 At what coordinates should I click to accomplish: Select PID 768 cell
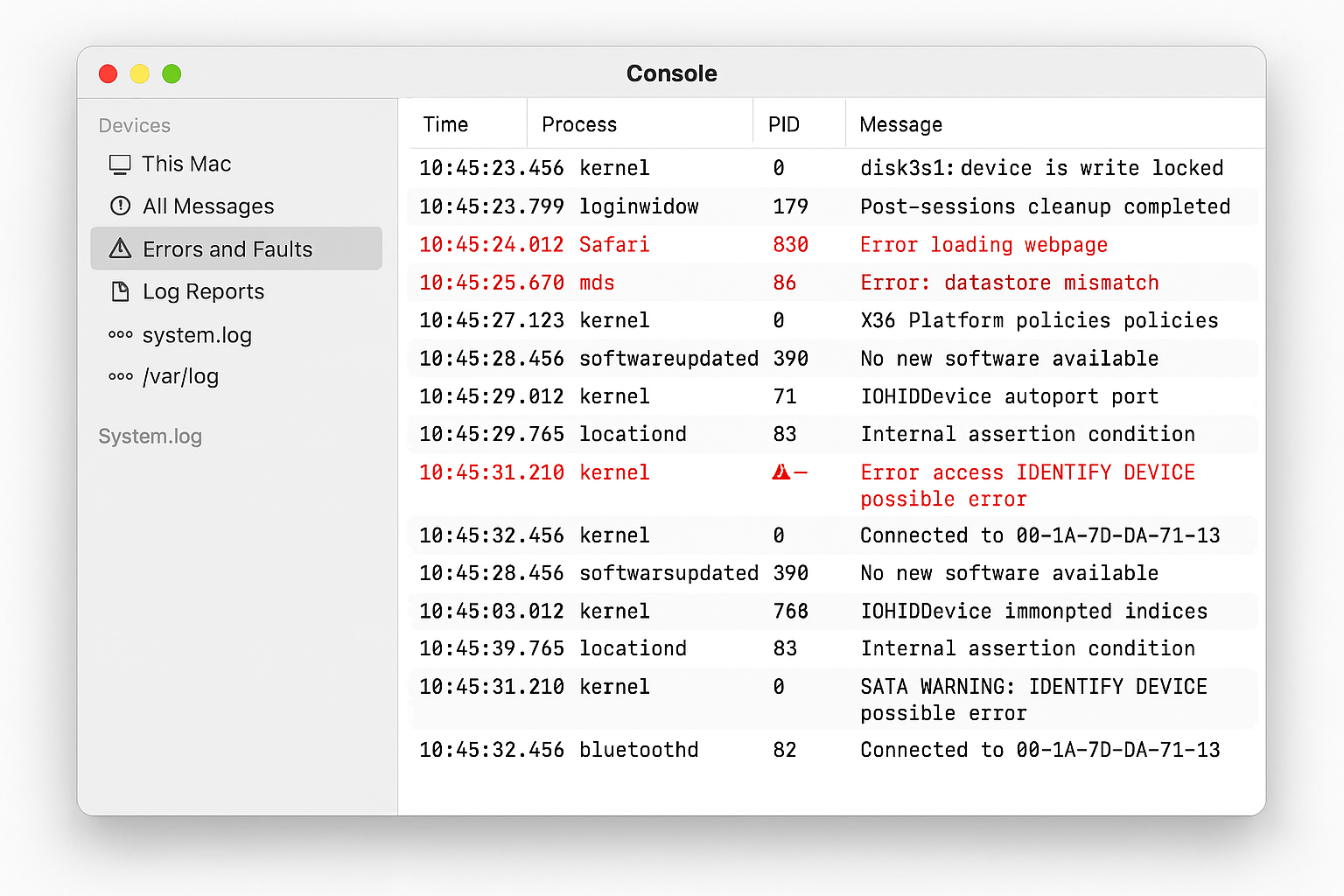click(x=791, y=611)
